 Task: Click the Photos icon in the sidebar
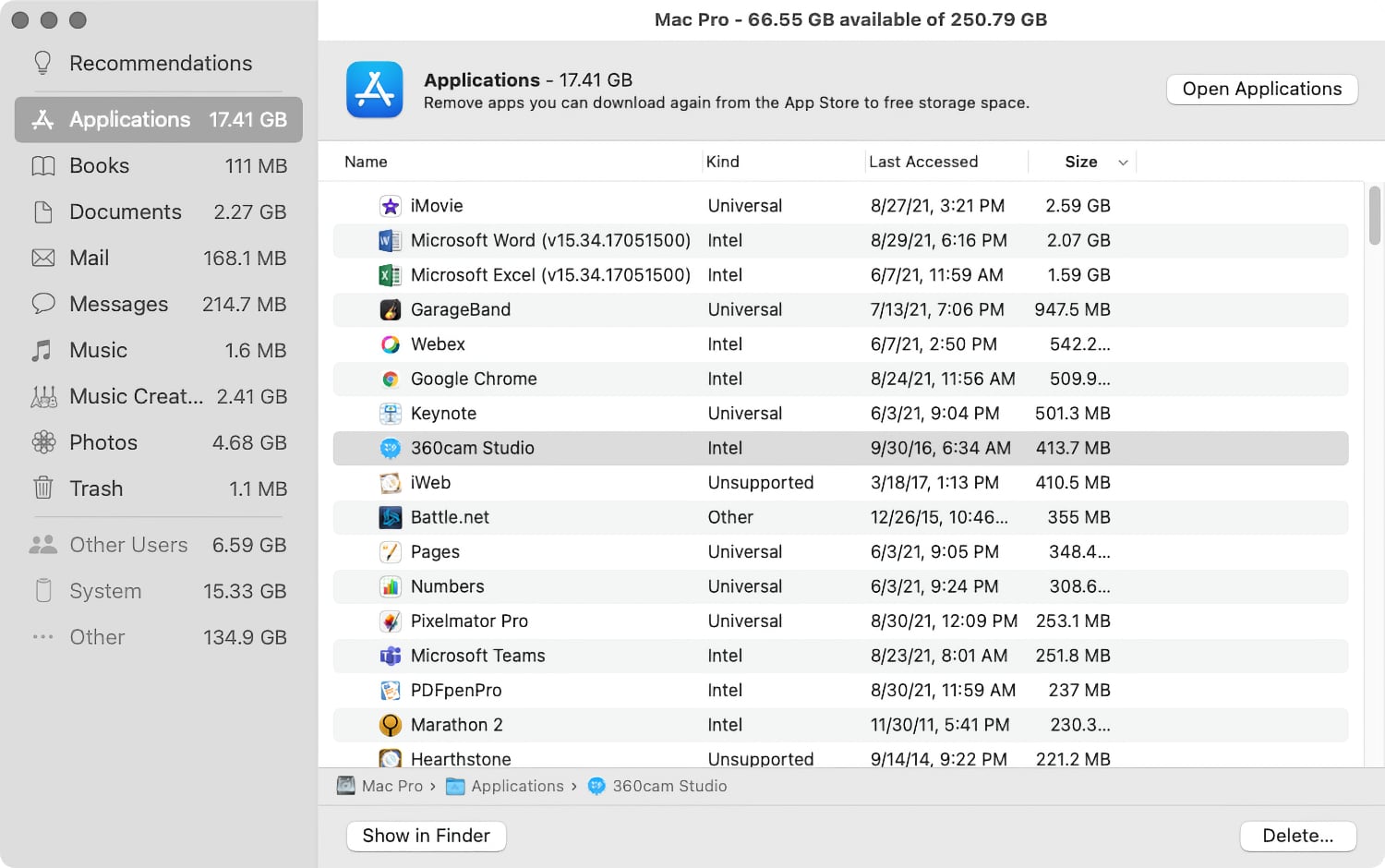42,442
